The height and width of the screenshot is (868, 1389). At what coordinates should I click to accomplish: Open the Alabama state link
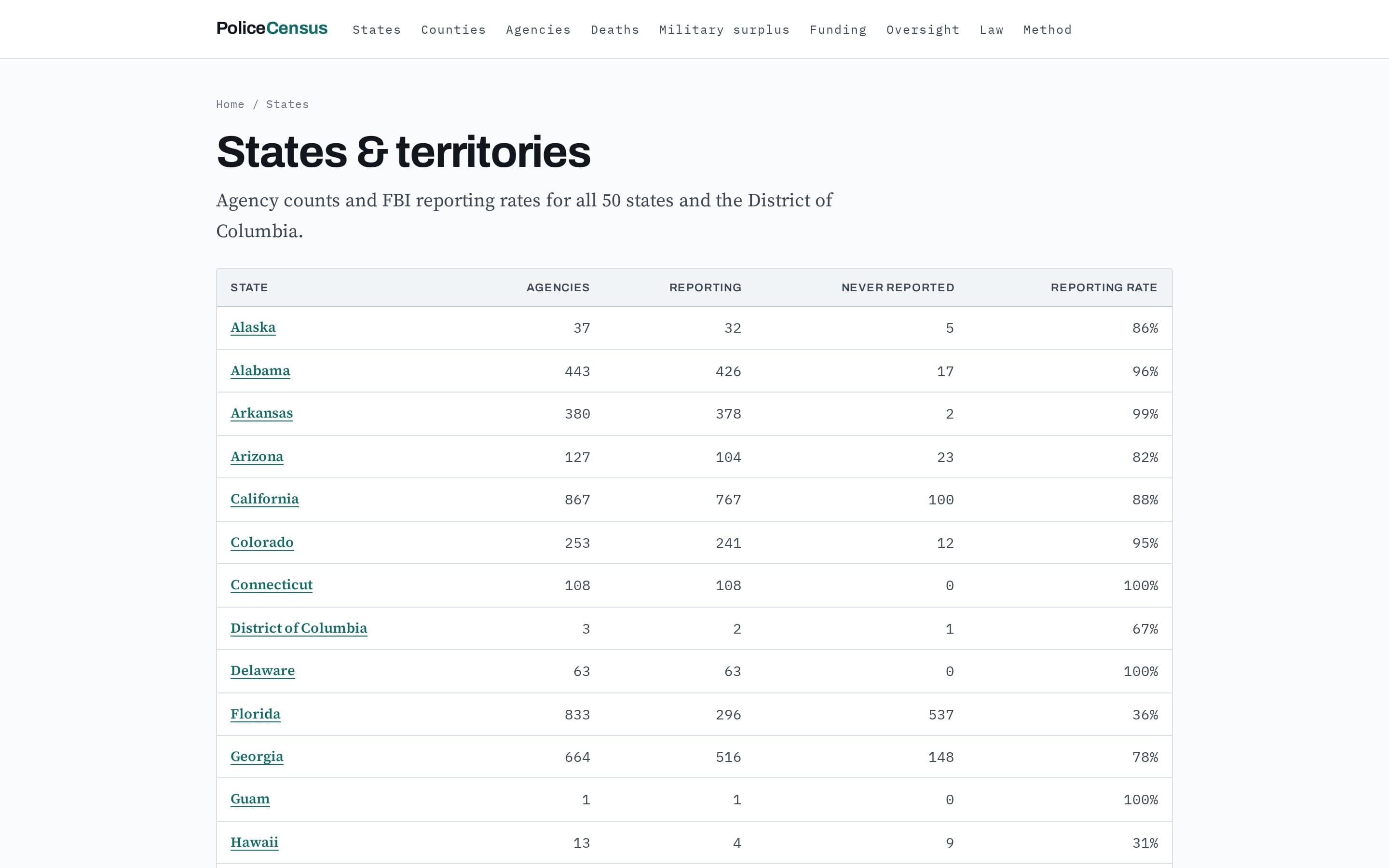click(x=260, y=371)
